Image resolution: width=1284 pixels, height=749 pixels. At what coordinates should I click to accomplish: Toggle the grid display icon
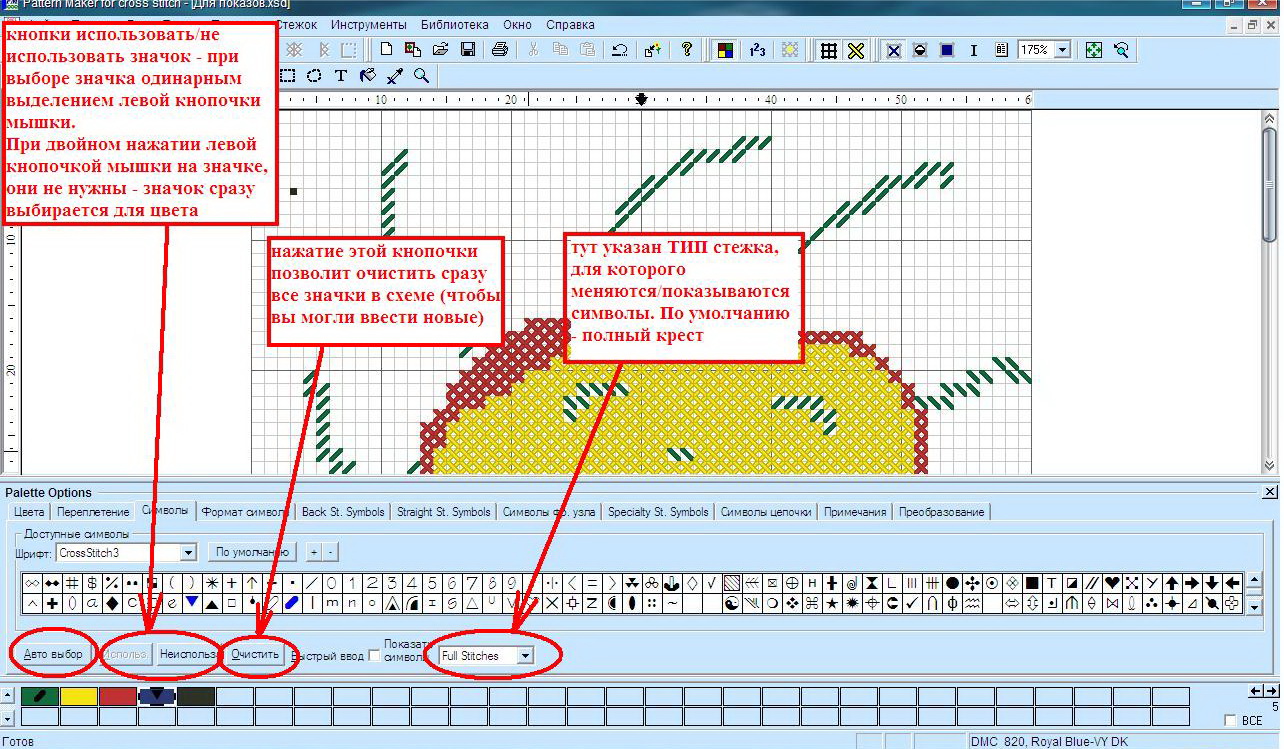click(828, 50)
